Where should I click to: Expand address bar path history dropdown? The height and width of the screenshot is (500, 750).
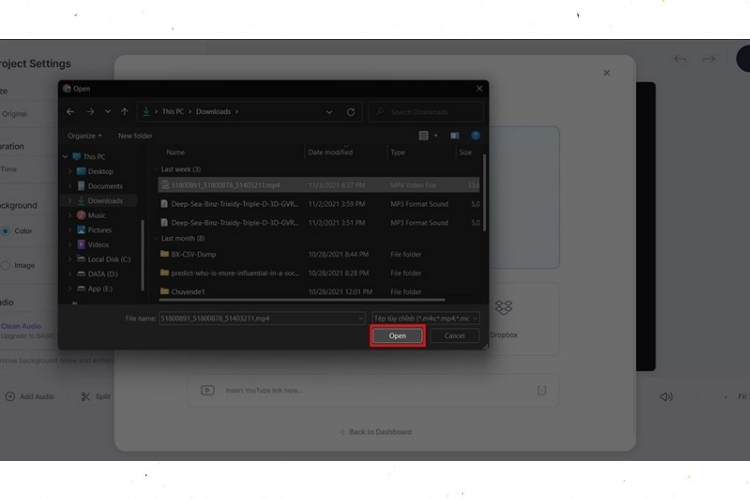pos(329,112)
